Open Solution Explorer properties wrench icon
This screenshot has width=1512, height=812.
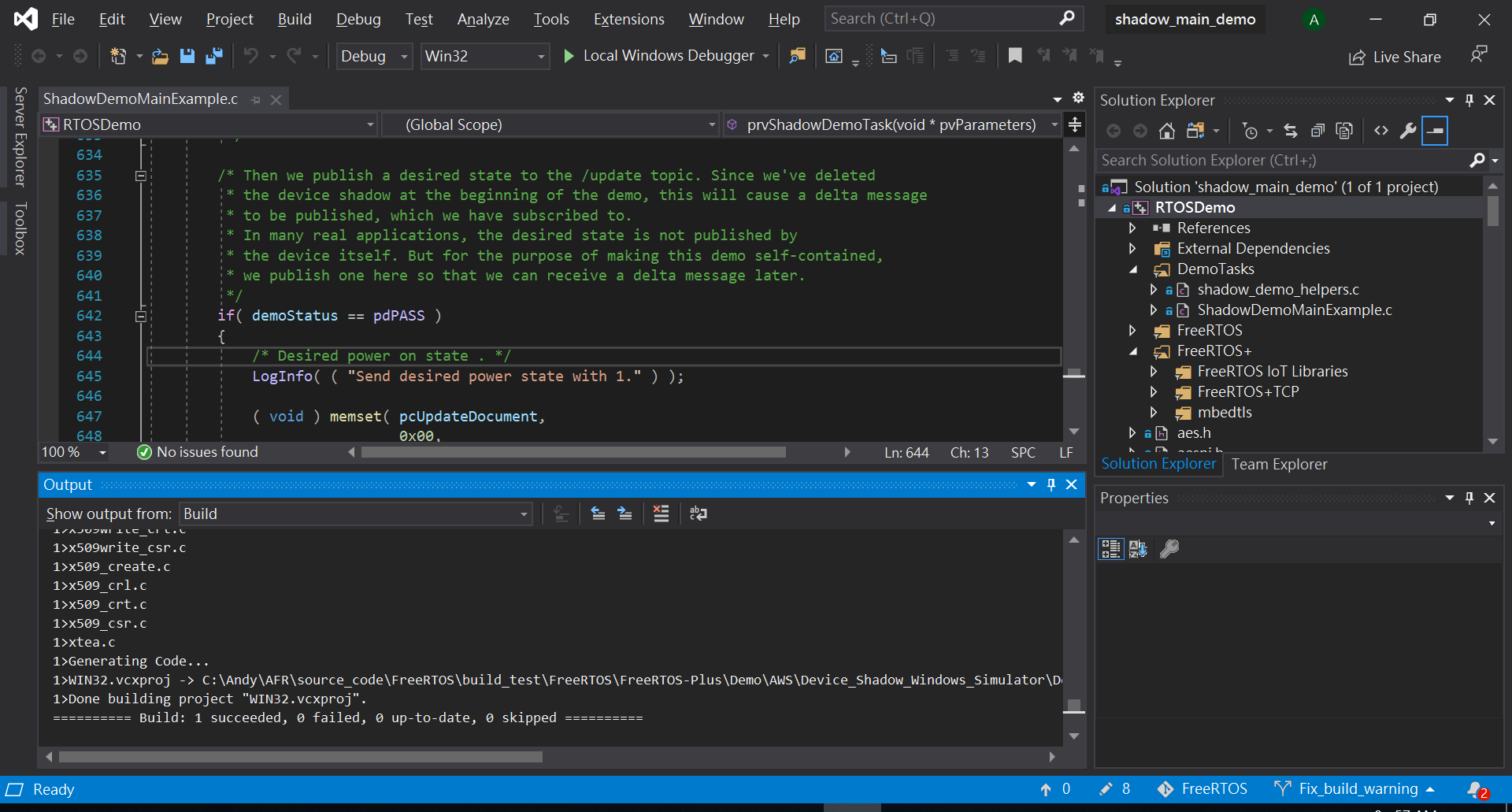coord(1408,131)
